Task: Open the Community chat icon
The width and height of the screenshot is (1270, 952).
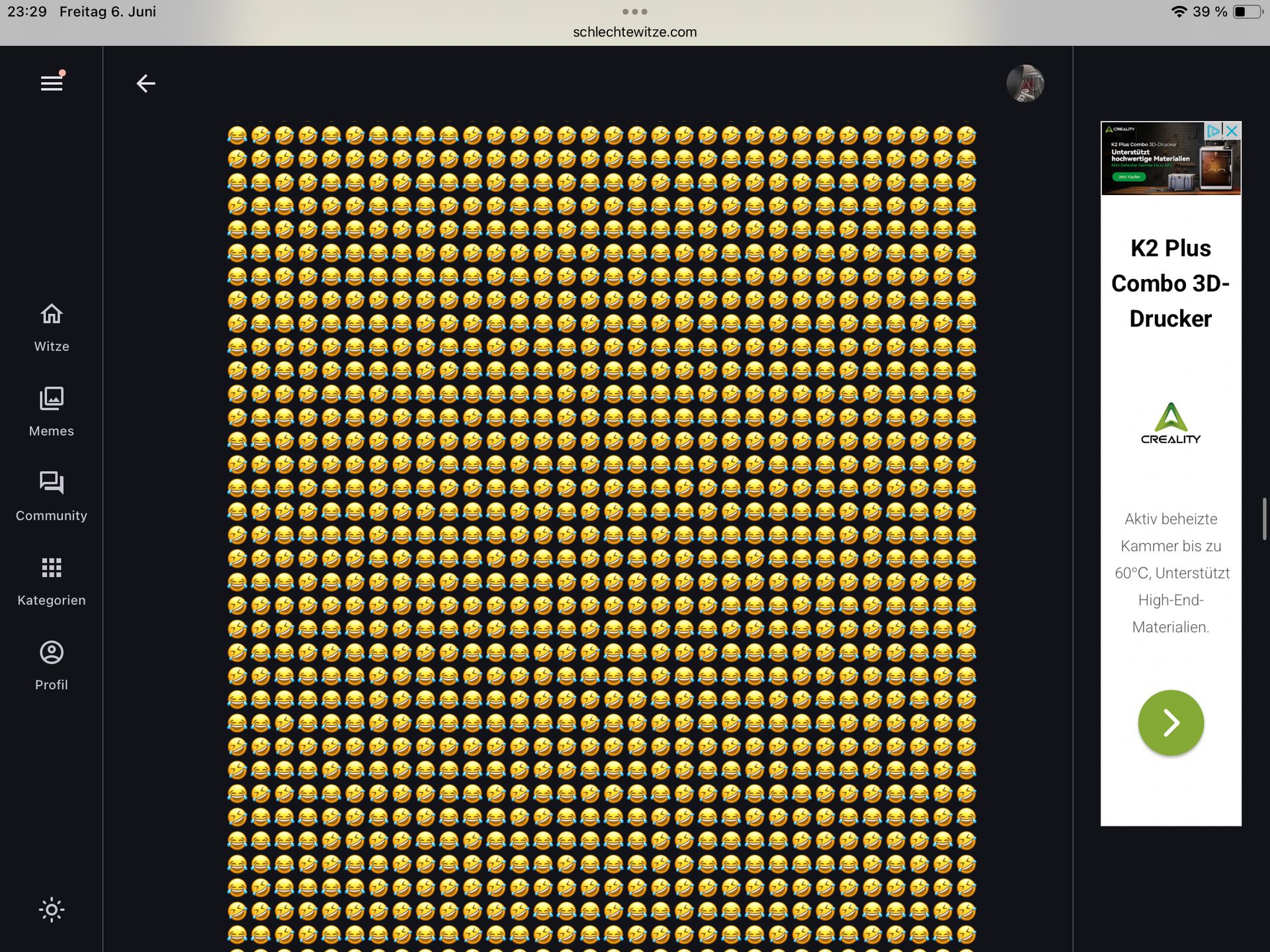Action: click(52, 483)
